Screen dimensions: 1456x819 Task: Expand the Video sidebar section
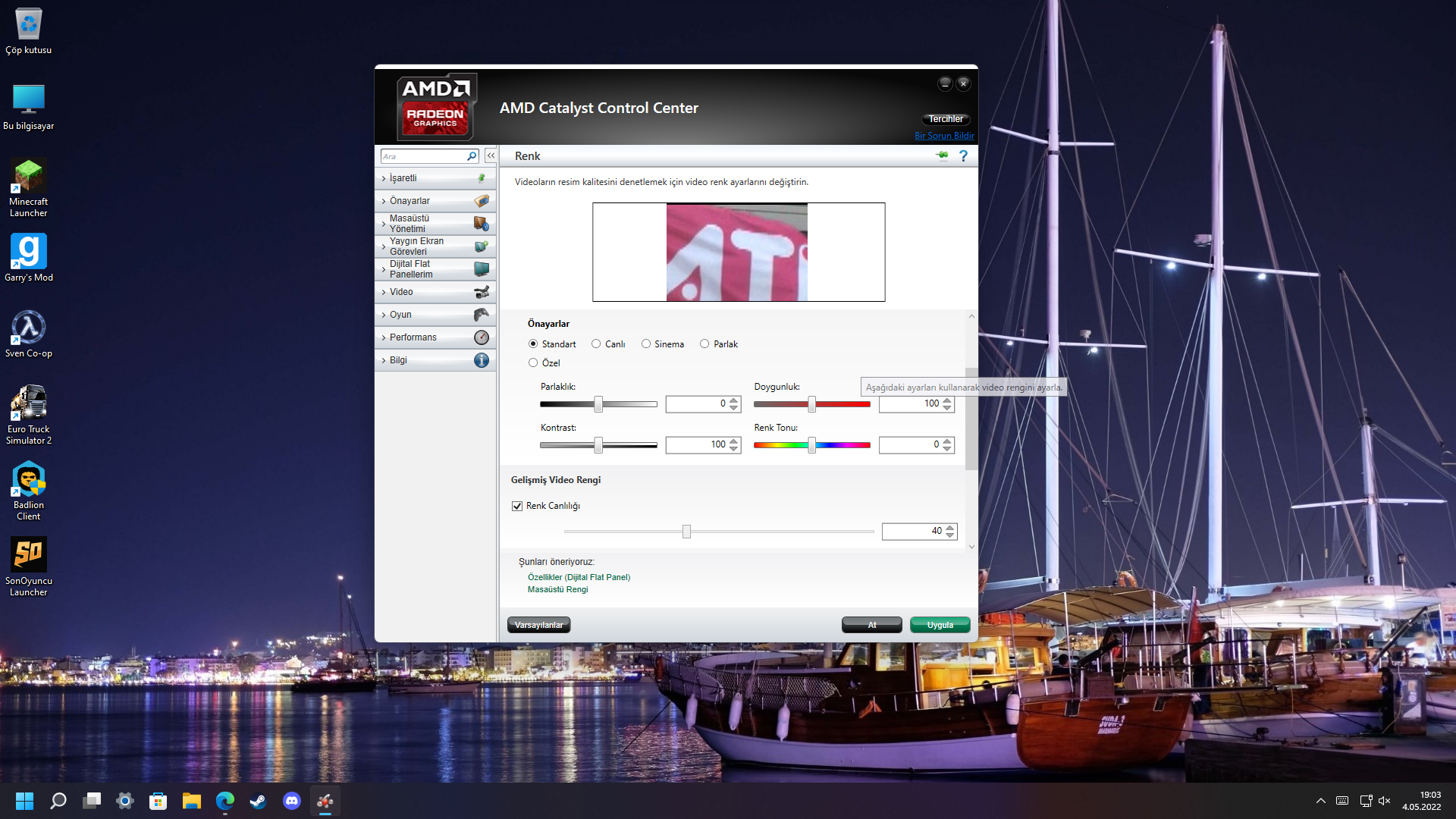401,292
